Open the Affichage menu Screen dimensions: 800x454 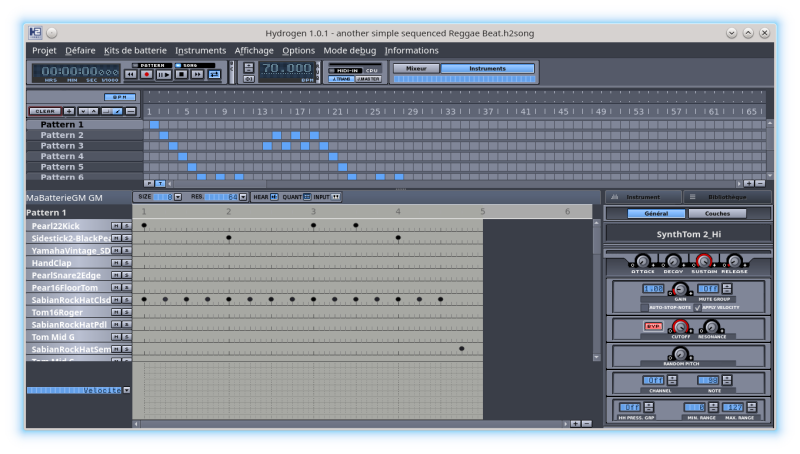[x=254, y=51]
